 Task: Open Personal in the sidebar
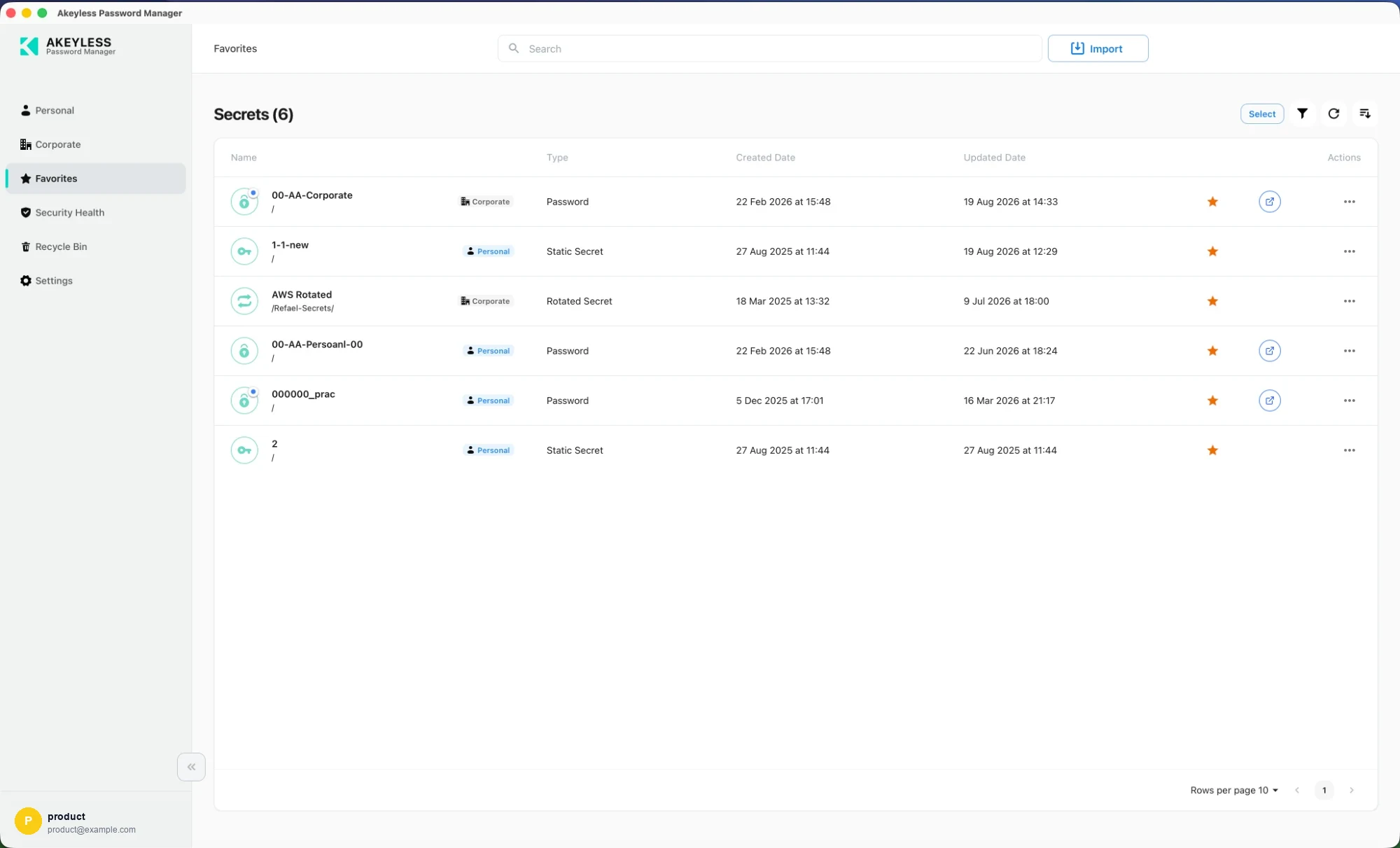[x=96, y=111]
